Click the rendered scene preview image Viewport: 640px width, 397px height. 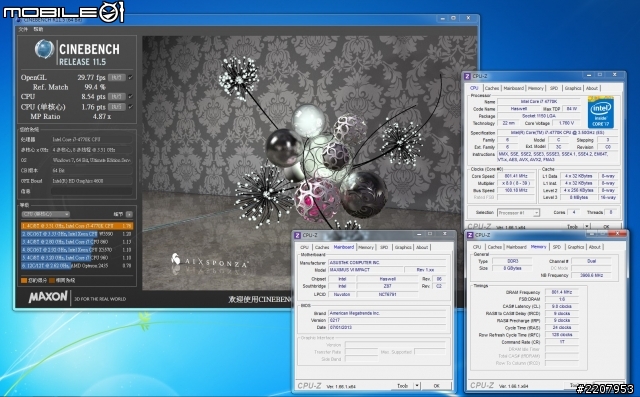[x=309, y=163]
